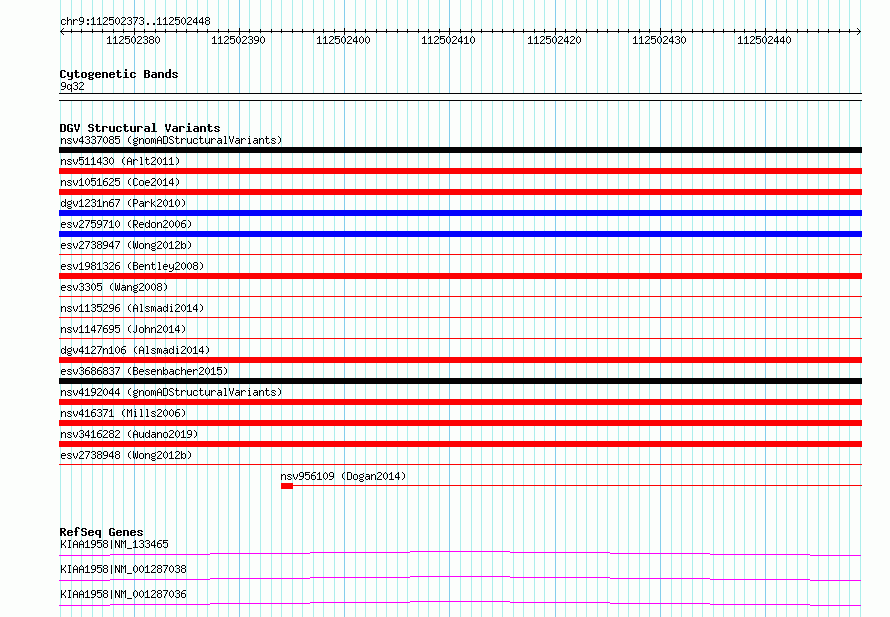This screenshot has width=890, height=617.
Task: Click red bar of esv1981326 Bentley2008
Action: click(460, 276)
